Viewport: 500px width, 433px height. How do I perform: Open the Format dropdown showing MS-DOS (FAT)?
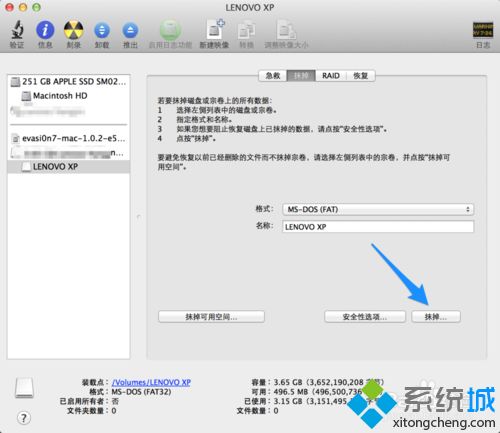pyautogui.click(x=378, y=209)
